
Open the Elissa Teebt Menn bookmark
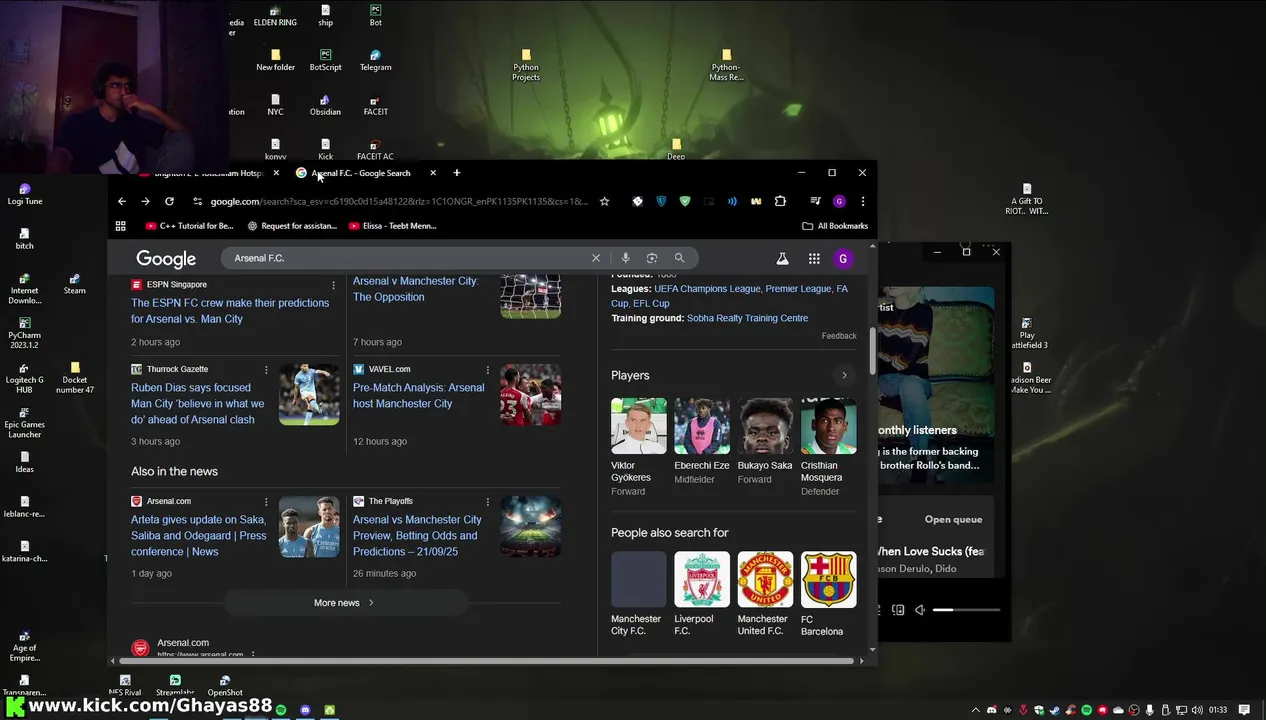pyautogui.click(x=393, y=226)
